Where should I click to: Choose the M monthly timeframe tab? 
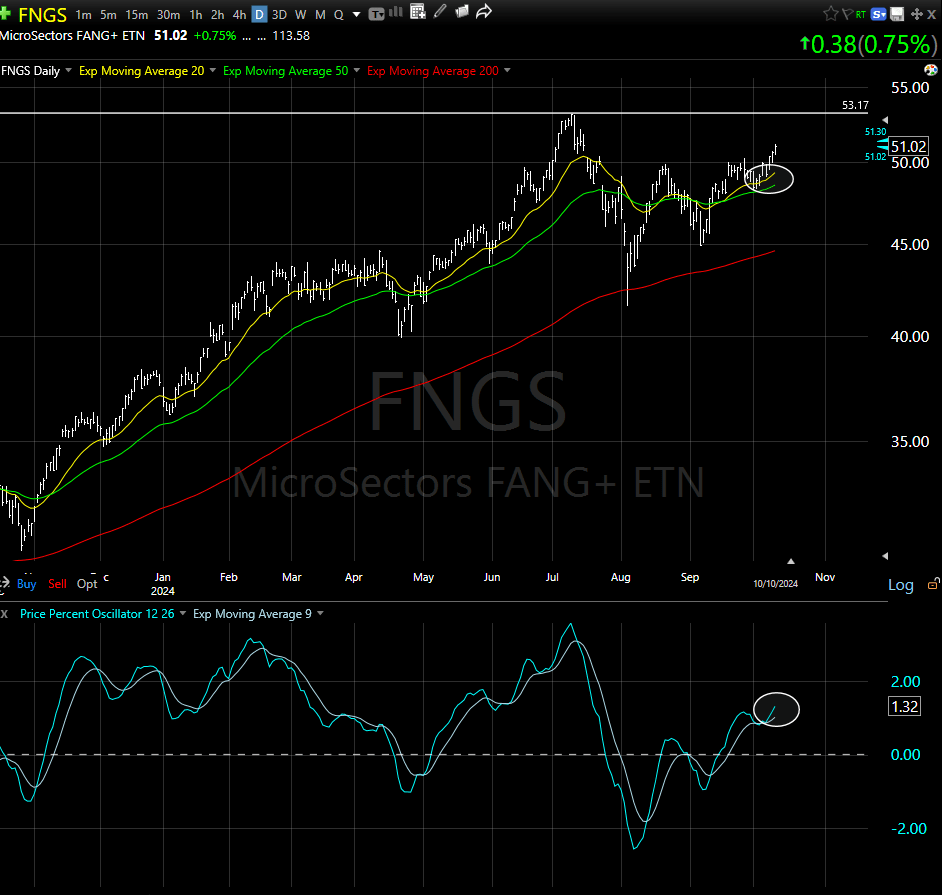click(x=320, y=14)
